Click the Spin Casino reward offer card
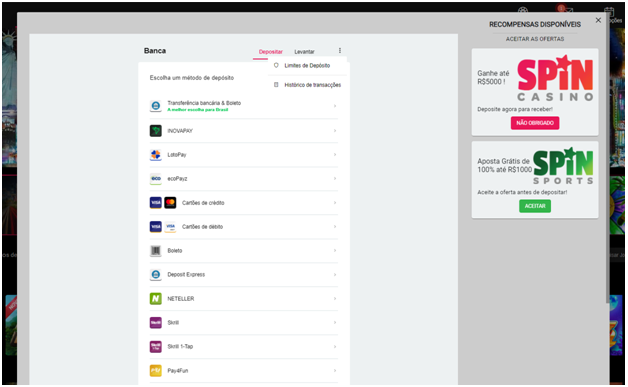The height and width of the screenshot is (387, 628). 535,92
